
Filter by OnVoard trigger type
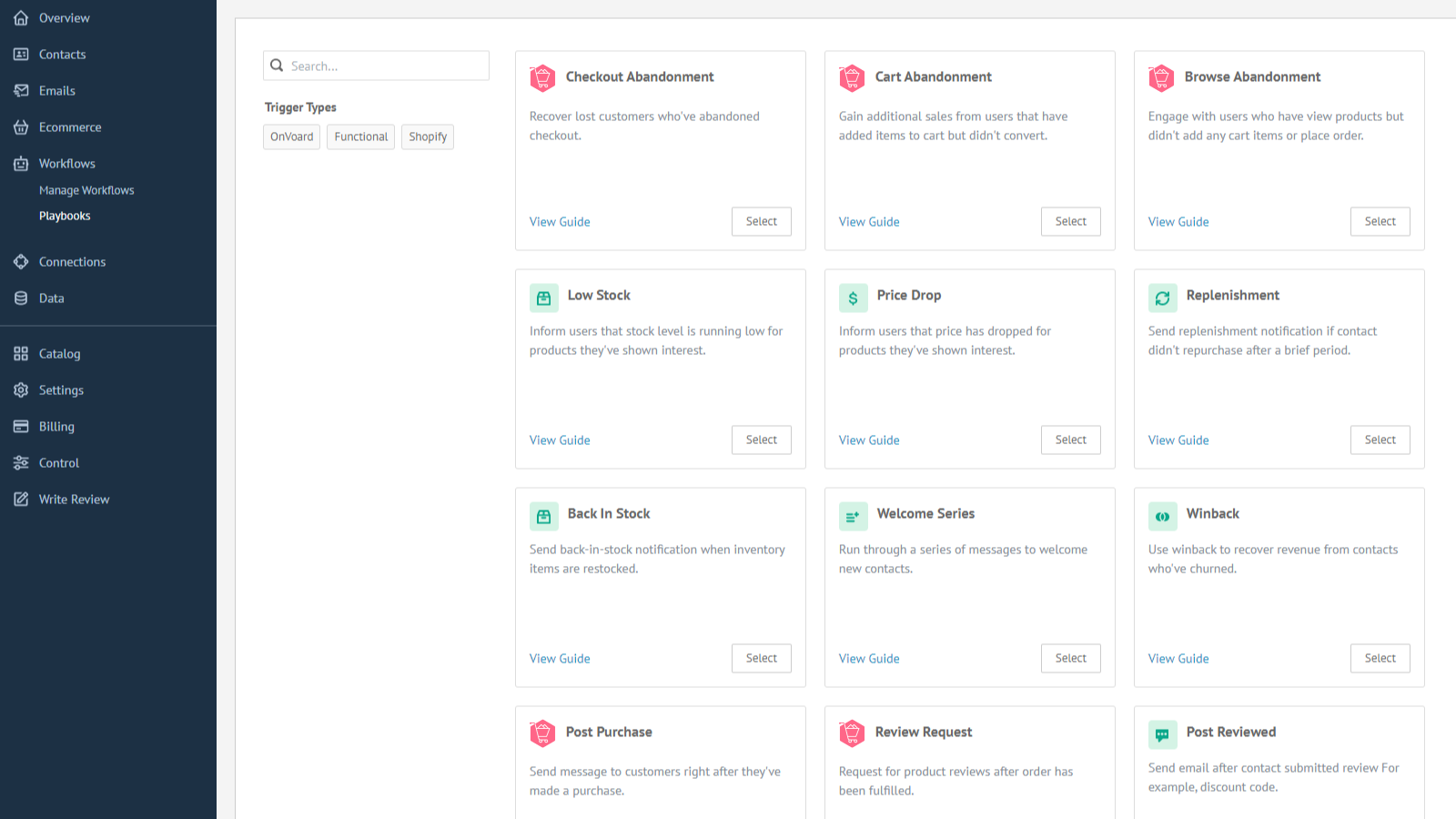coord(291,136)
